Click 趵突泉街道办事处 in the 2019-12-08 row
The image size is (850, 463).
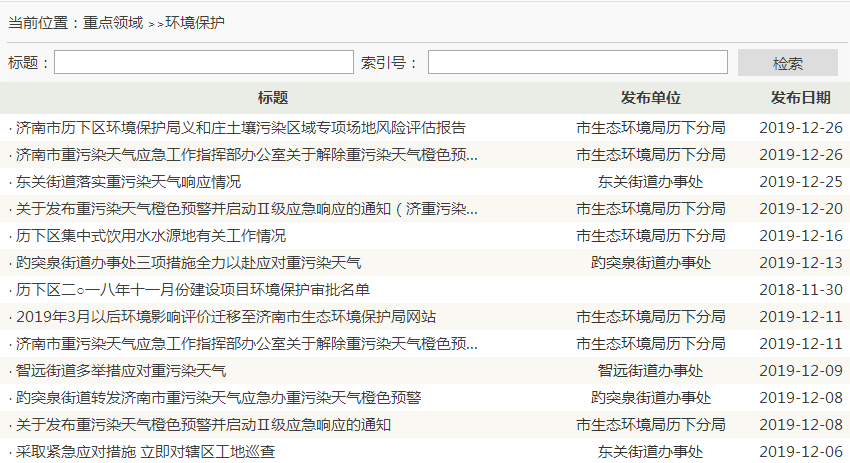pos(651,398)
